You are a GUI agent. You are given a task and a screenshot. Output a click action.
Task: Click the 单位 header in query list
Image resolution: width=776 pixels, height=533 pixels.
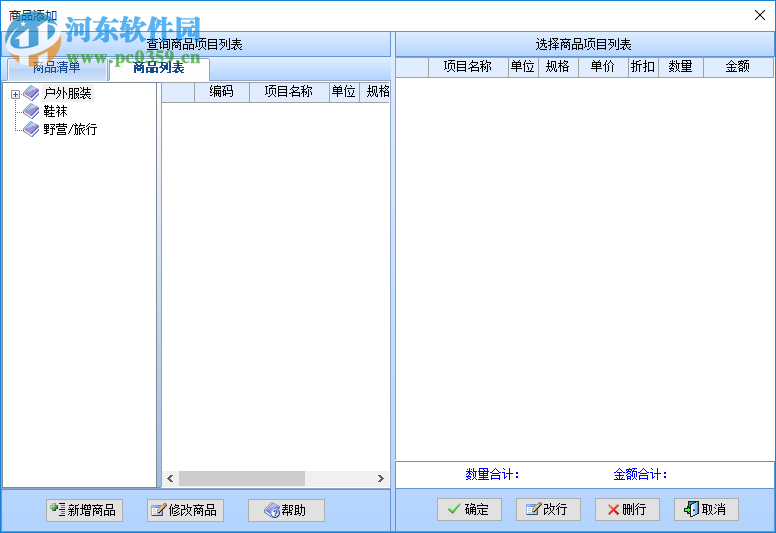tap(344, 92)
